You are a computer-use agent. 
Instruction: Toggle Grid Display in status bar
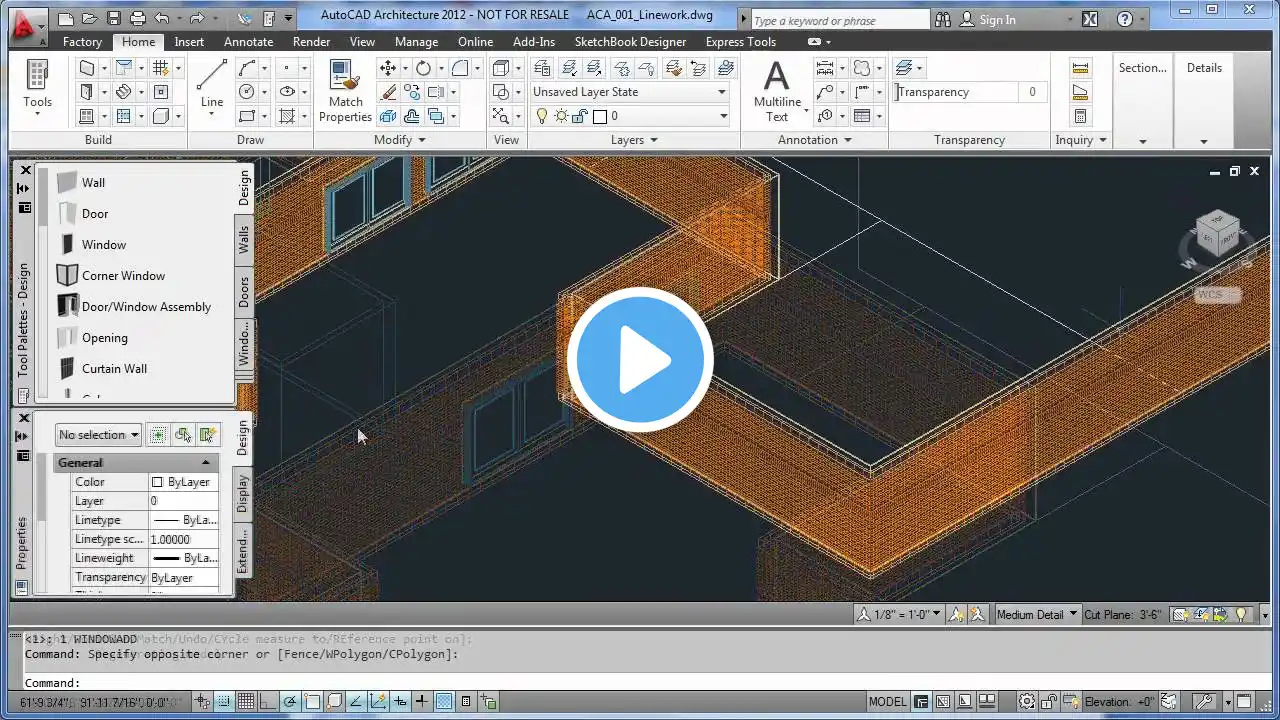pyautogui.click(x=246, y=701)
